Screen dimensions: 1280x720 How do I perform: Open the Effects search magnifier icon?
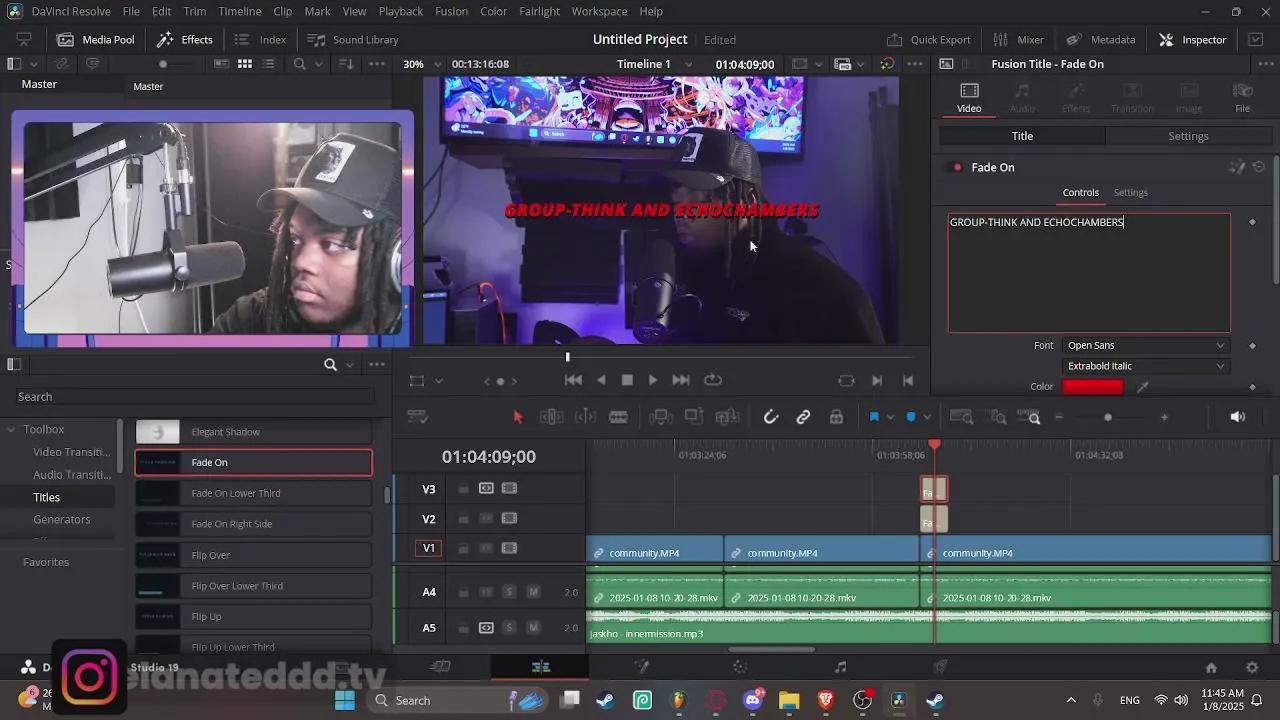point(330,365)
